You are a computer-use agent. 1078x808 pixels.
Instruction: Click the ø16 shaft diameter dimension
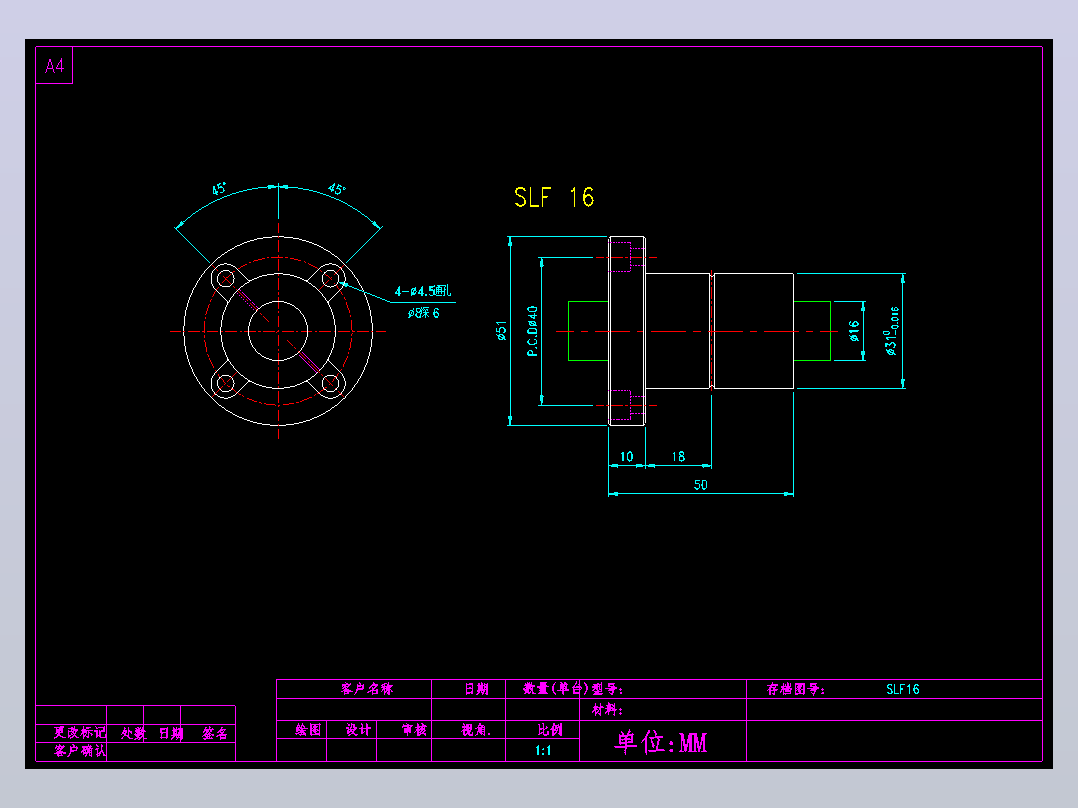[854, 331]
